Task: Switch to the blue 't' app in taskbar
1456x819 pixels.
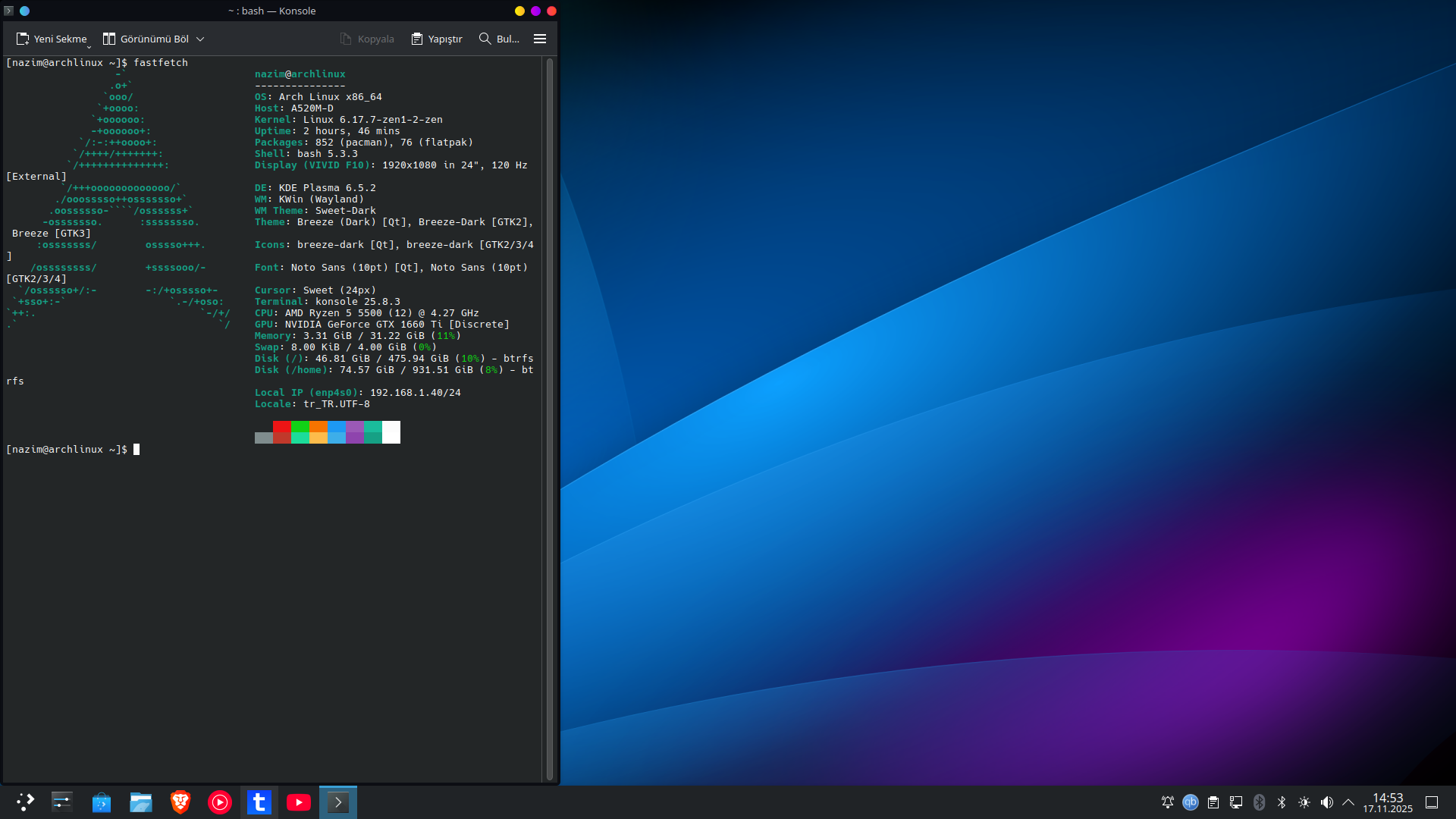Action: coord(259,802)
